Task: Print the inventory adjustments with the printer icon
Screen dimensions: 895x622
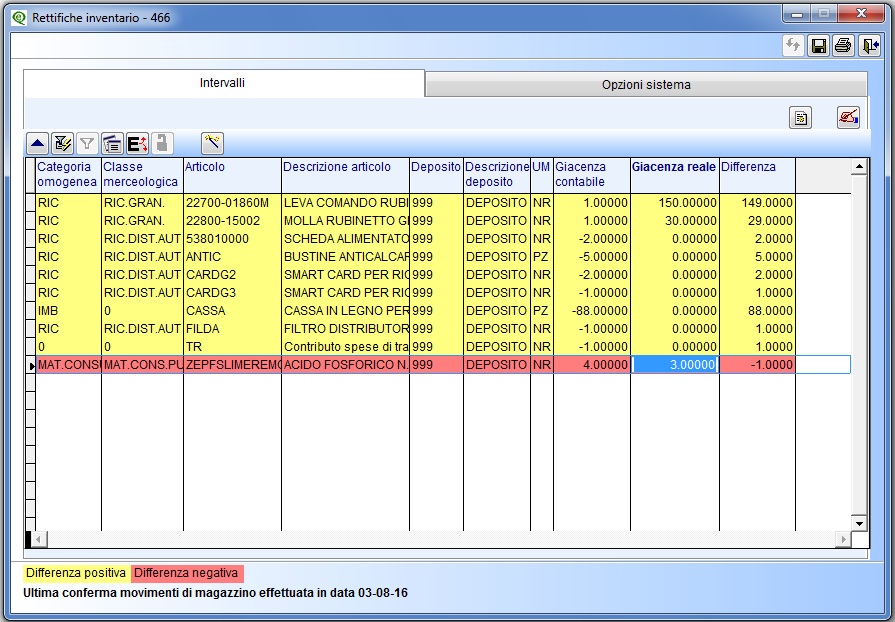Action: pyautogui.click(x=843, y=46)
